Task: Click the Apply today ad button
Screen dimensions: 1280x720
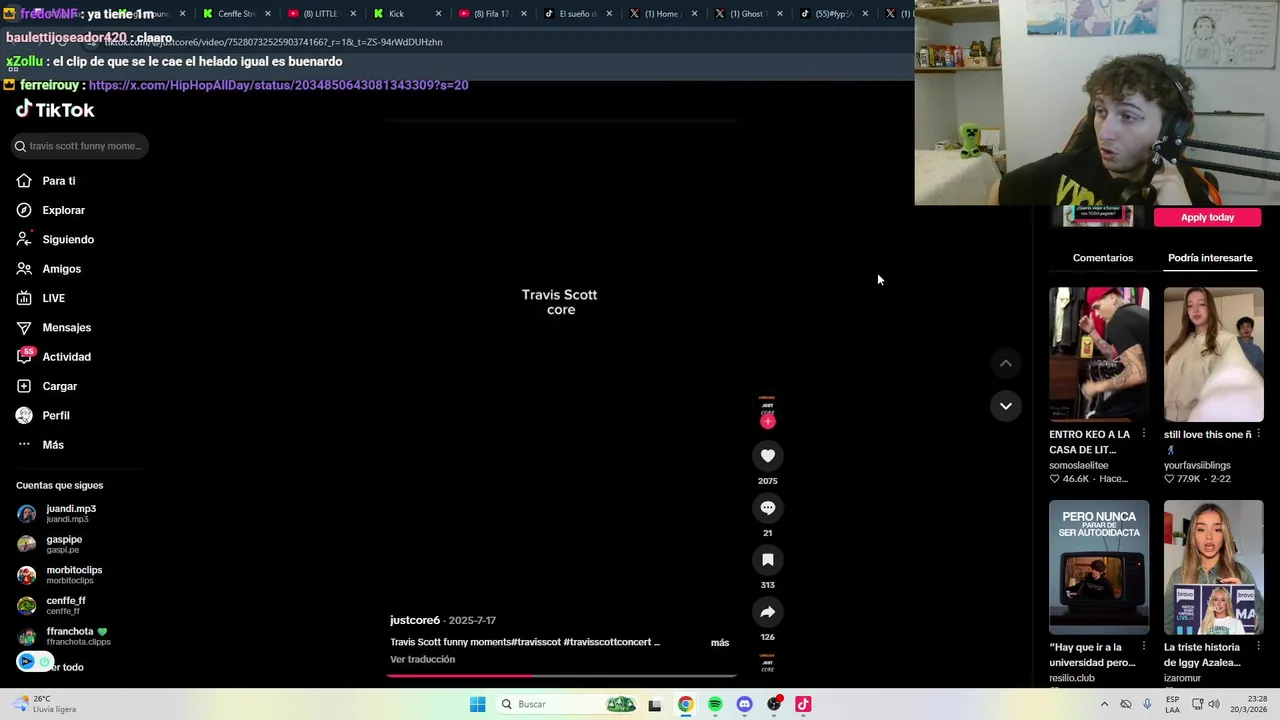Action: point(1207,217)
